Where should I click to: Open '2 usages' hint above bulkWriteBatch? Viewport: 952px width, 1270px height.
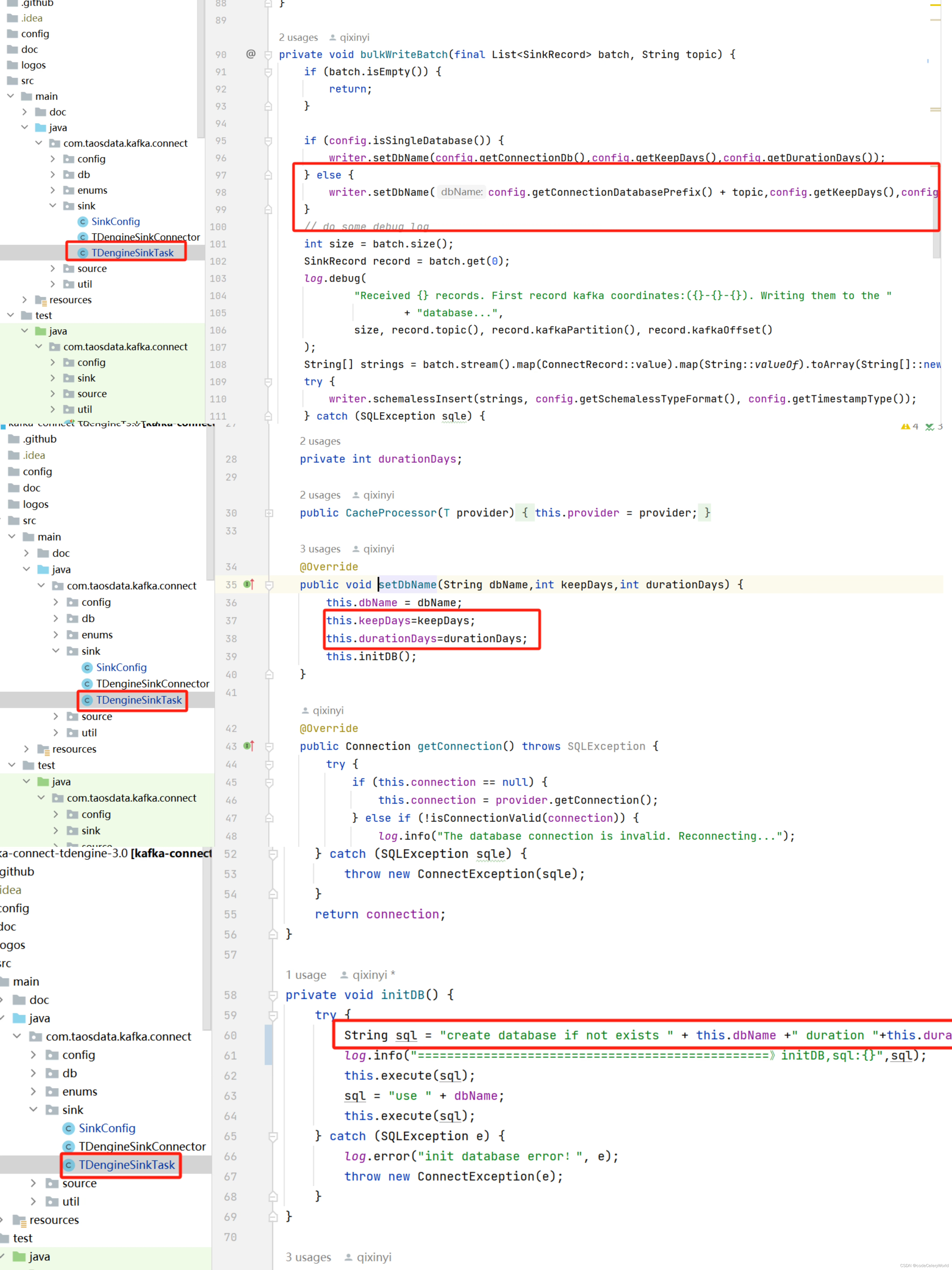pyautogui.click(x=298, y=37)
